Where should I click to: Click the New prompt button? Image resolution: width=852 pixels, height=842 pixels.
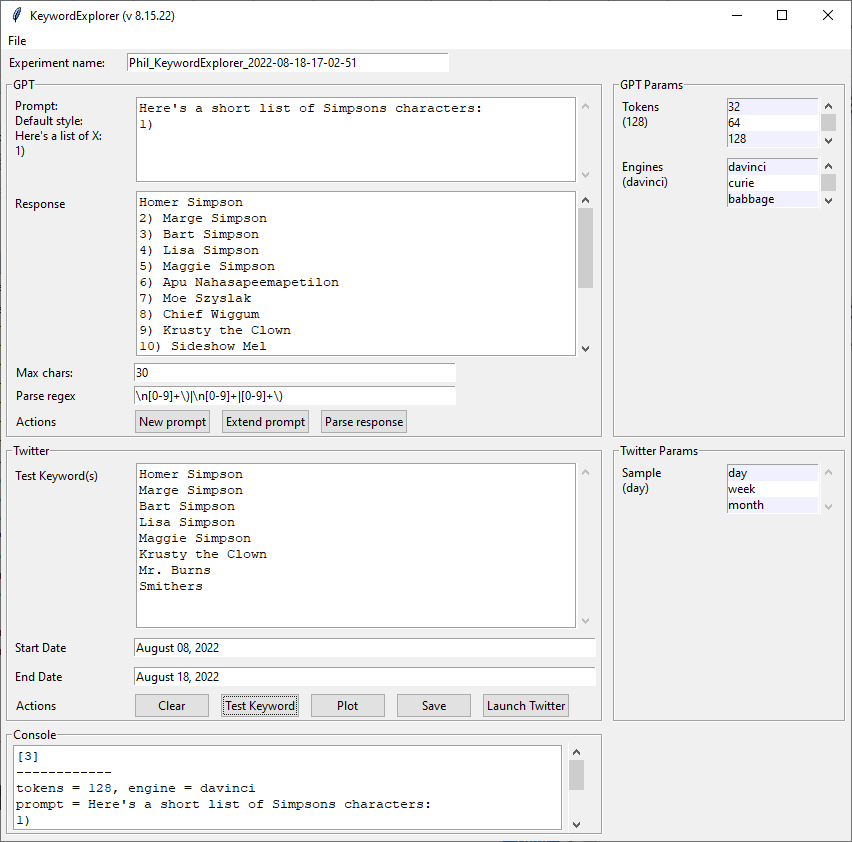click(x=172, y=422)
